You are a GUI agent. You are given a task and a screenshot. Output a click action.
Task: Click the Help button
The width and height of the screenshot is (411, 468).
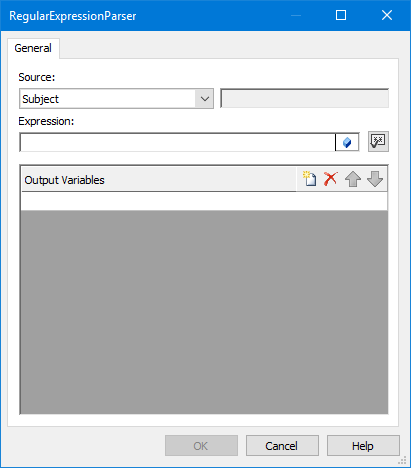363,446
